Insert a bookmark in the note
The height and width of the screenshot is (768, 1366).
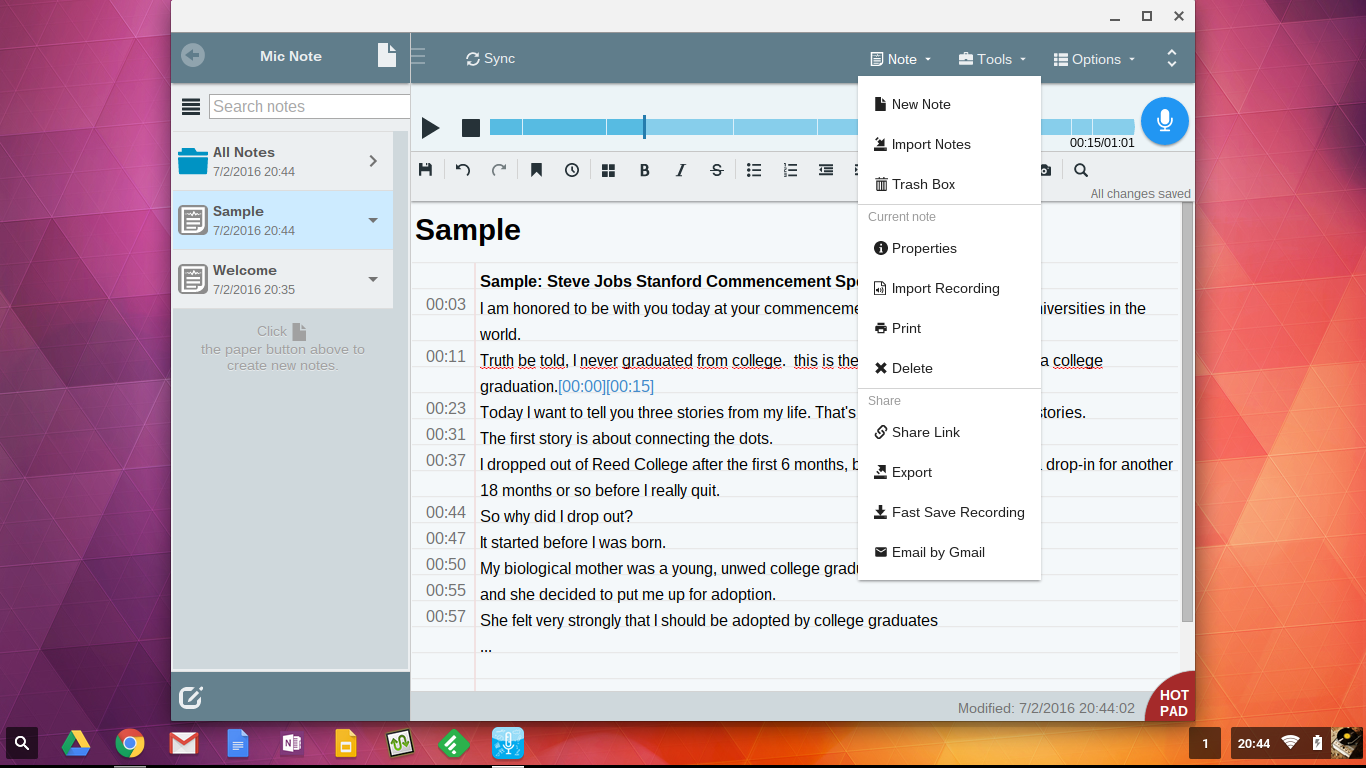(536, 170)
